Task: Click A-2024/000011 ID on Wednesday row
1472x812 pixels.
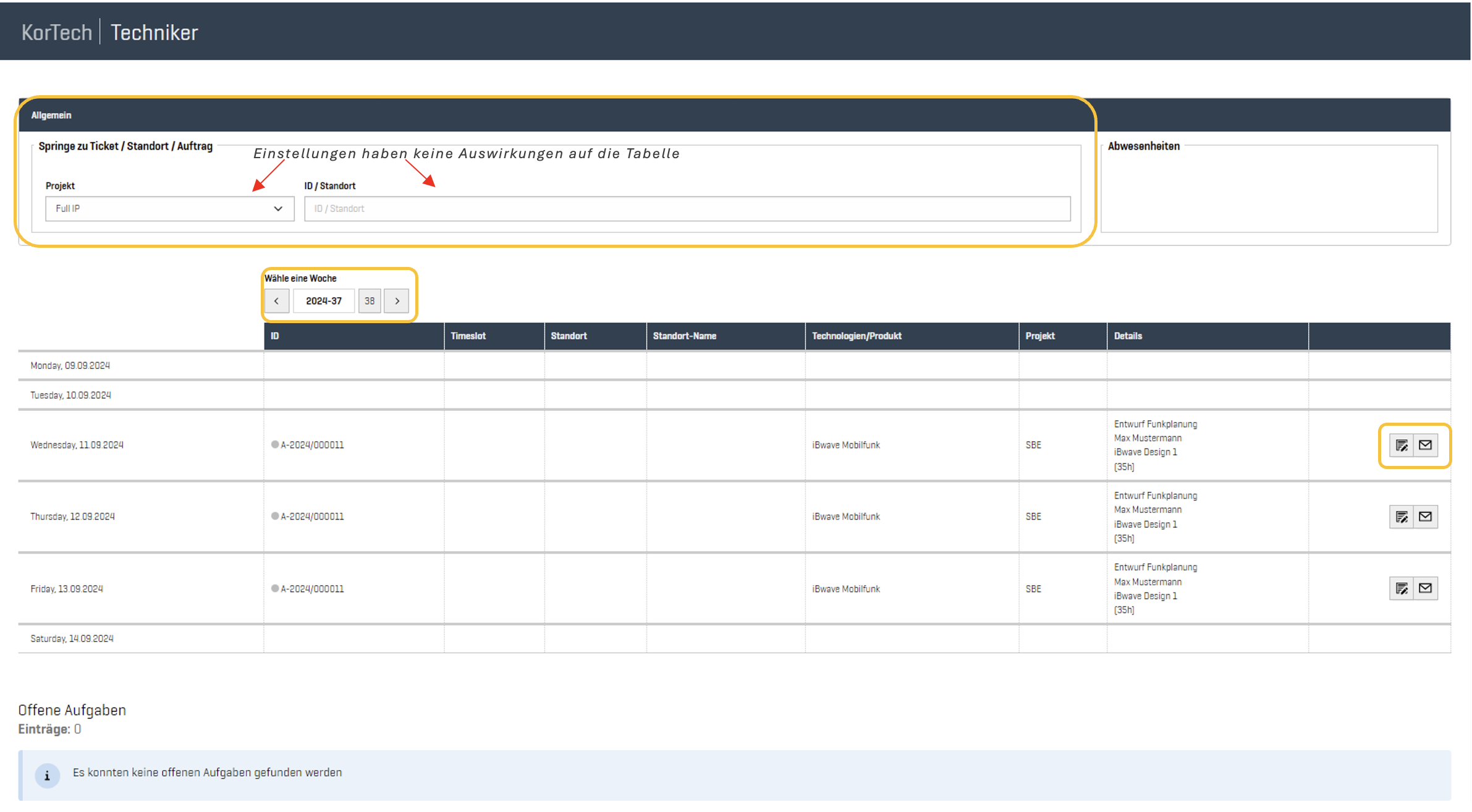Action: pos(311,445)
